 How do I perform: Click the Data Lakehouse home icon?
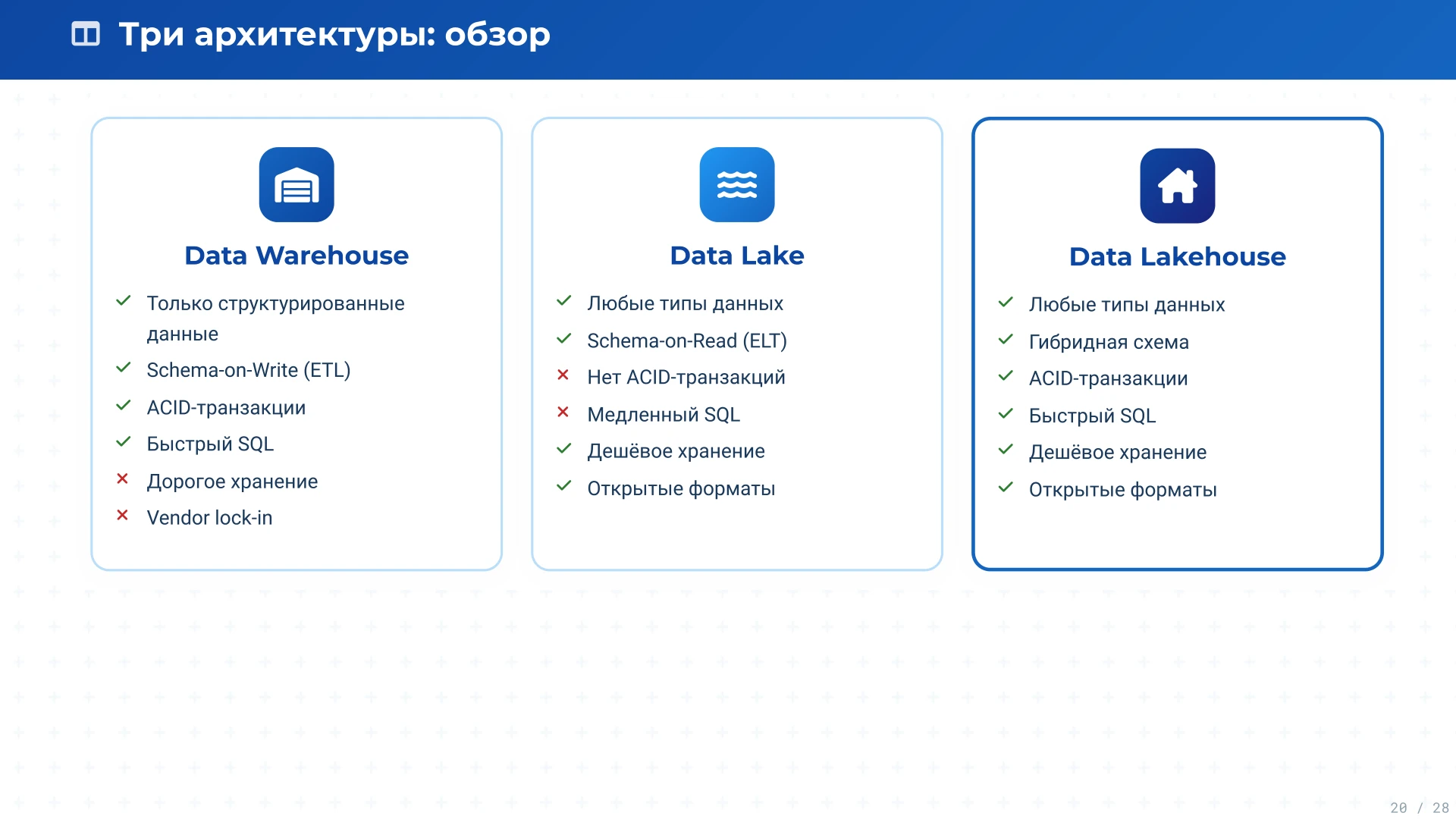click(1177, 186)
